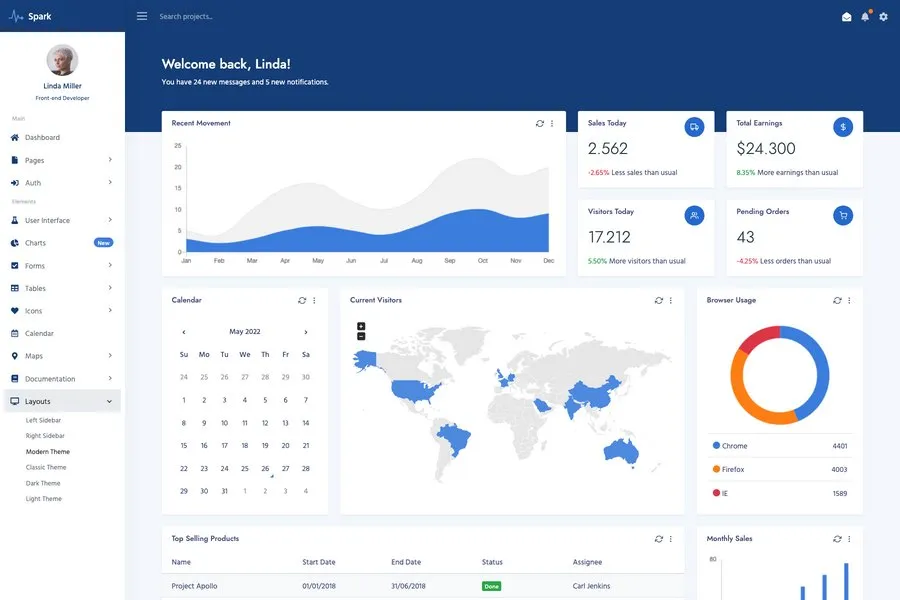Screen dimensions: 900x600
Task: Open the messages envelope icon
Action: pyautogui.click(x=846, y=17)
